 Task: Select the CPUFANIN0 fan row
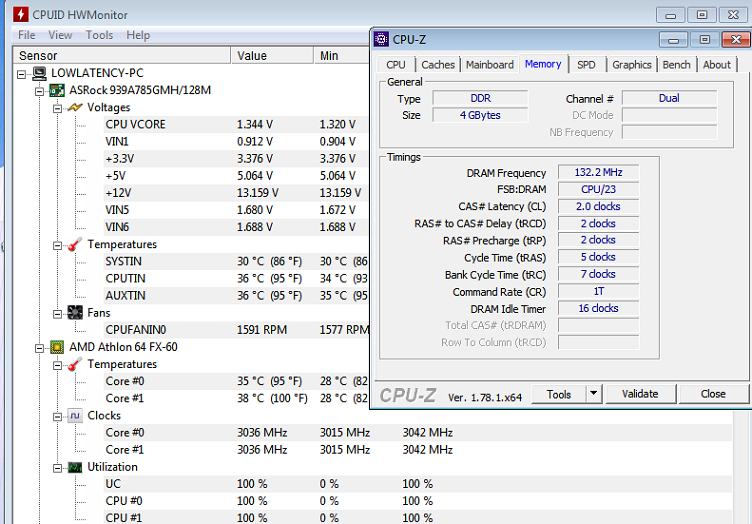click(236, 330)
